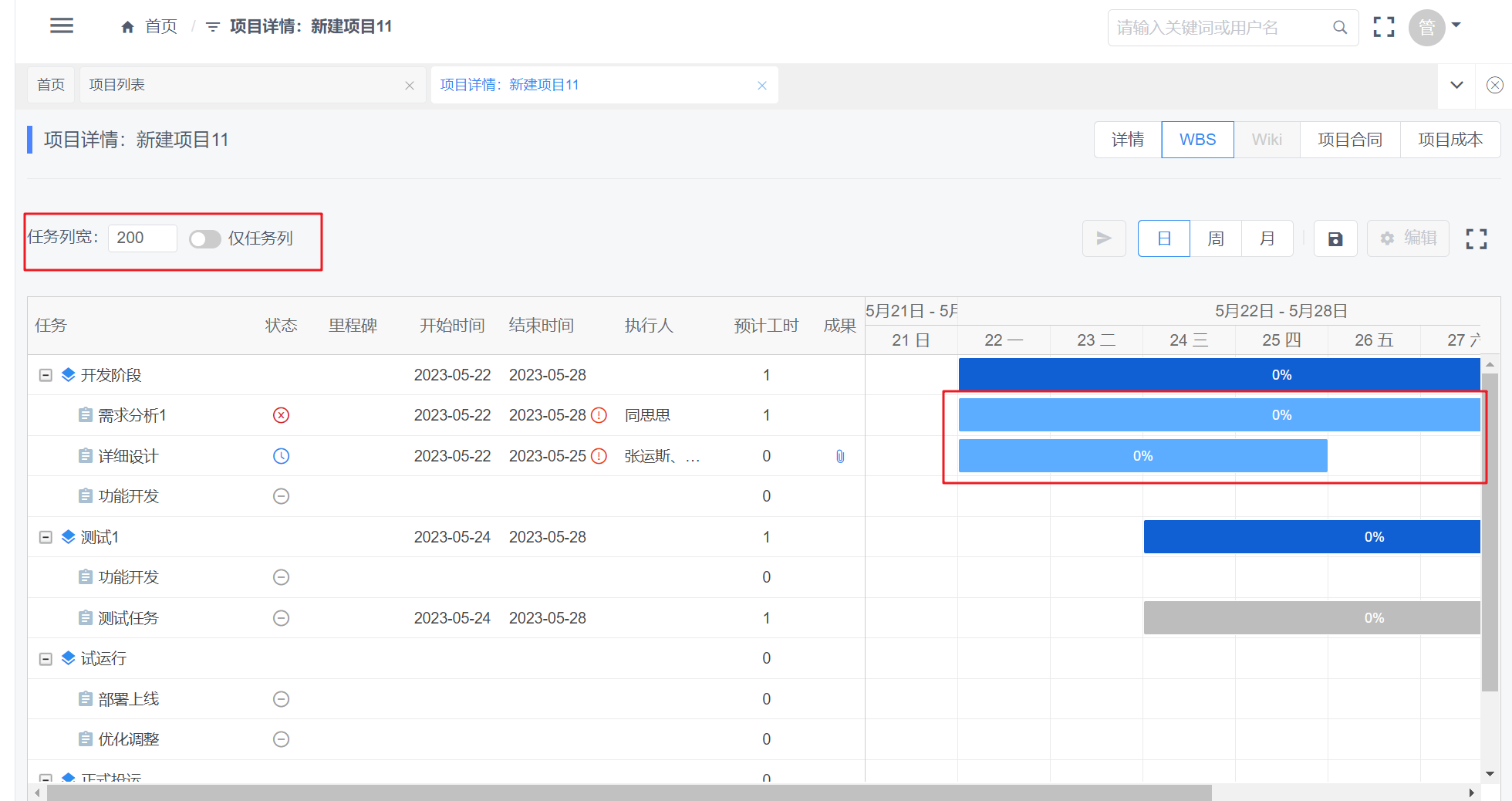Click the save disk icon
The width and height of the screenshot is (1512, 801).
click(1335, 239)
